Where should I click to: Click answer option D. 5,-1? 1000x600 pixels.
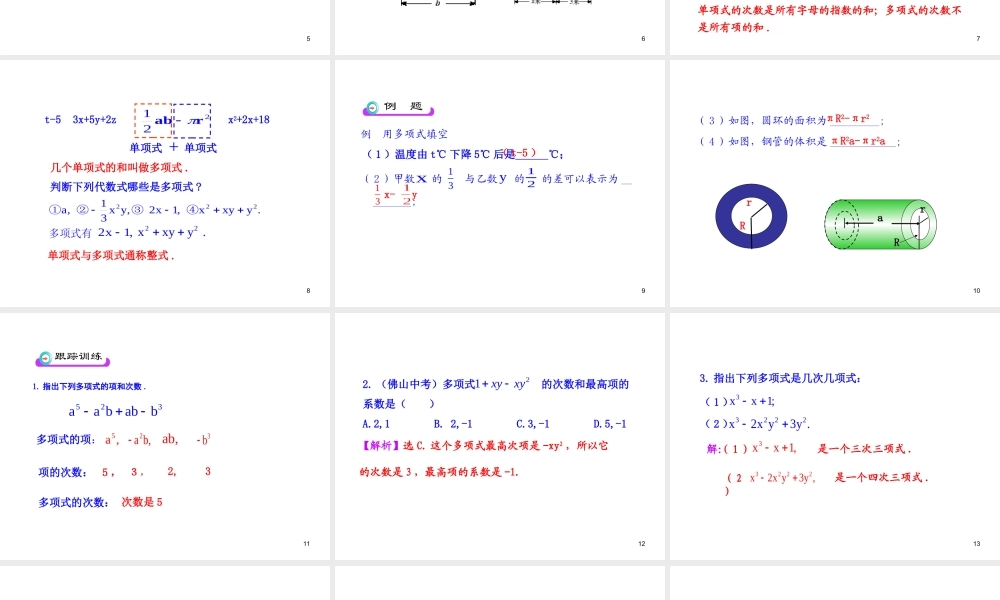pos(609,424)
